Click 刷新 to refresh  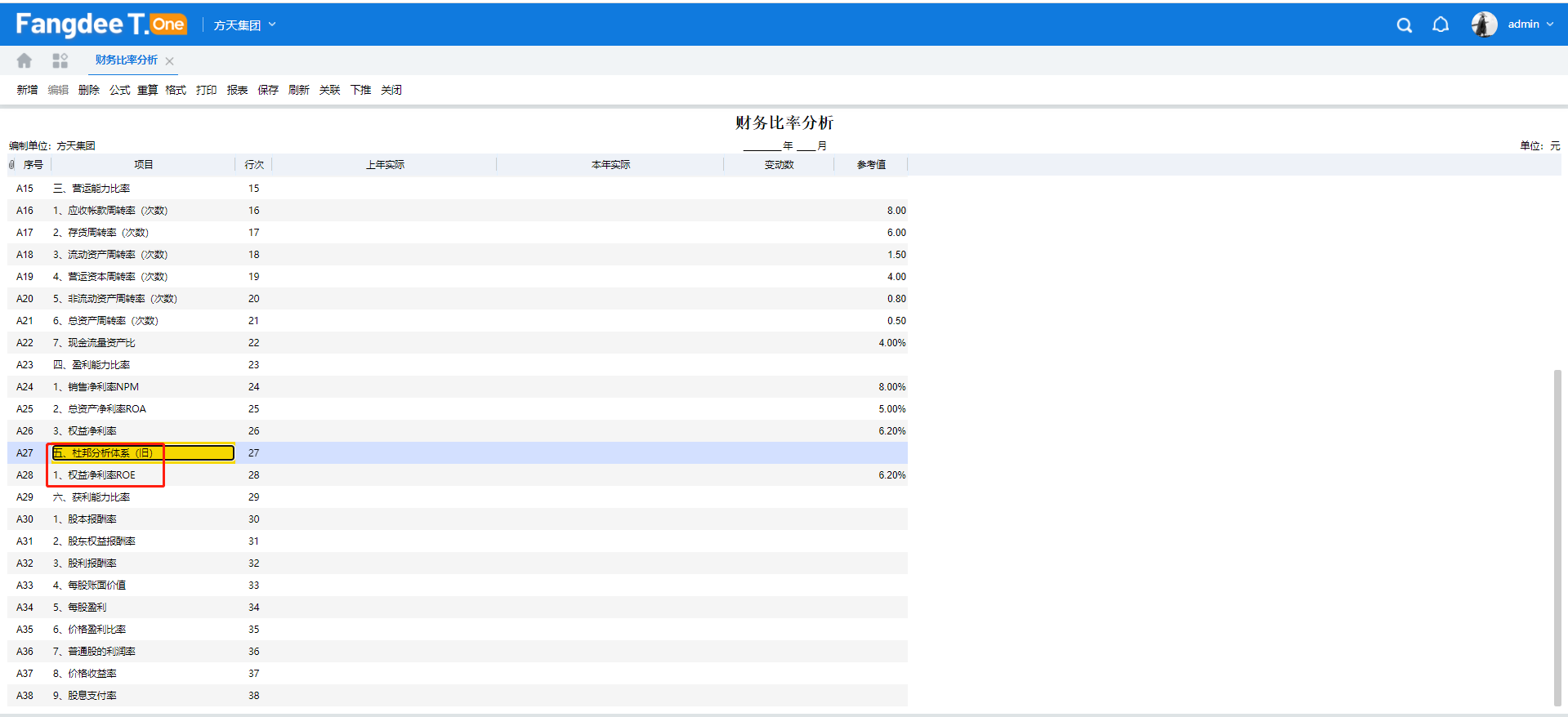pyautogui.click(x=299, y=90)
